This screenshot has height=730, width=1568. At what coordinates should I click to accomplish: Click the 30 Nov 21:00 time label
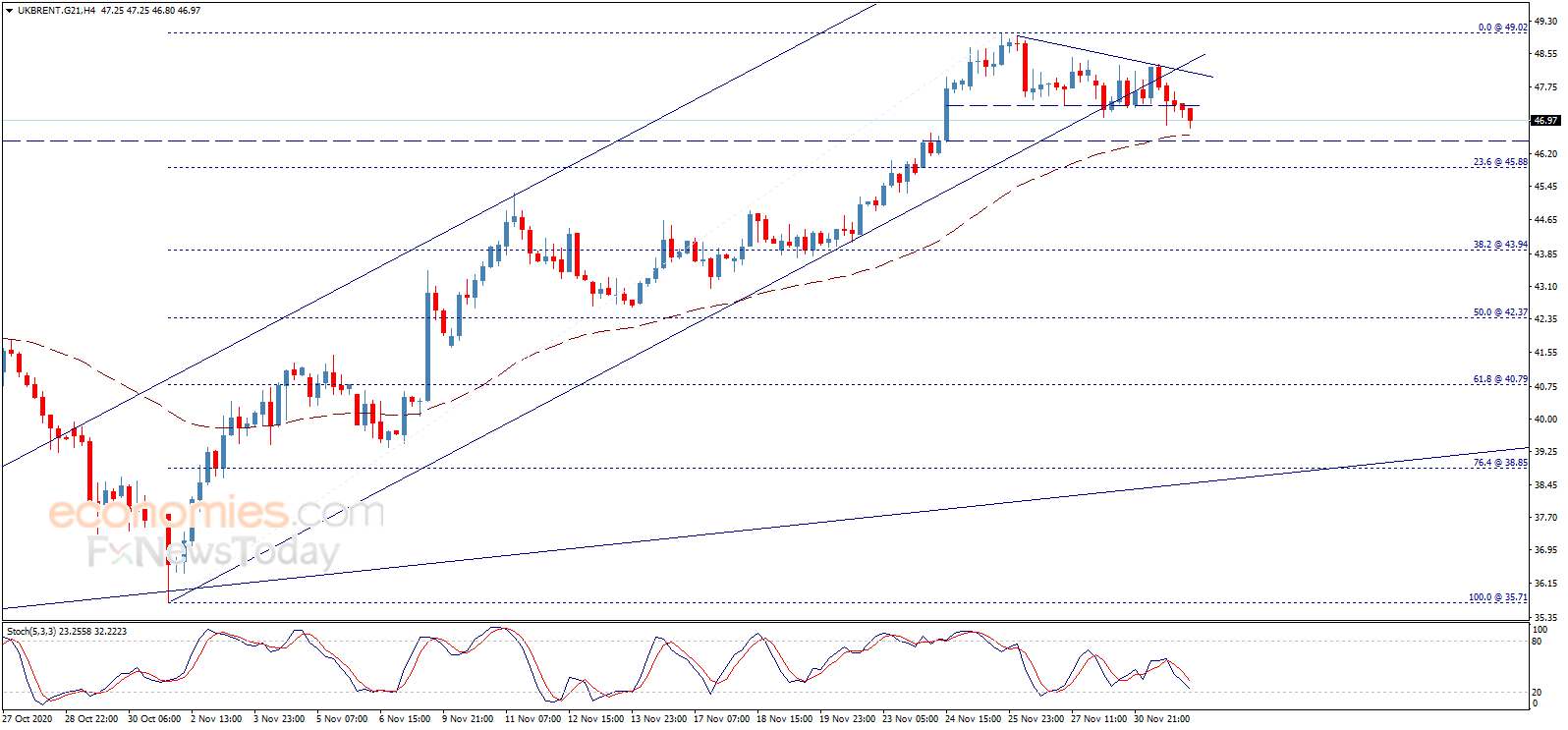1161,719
